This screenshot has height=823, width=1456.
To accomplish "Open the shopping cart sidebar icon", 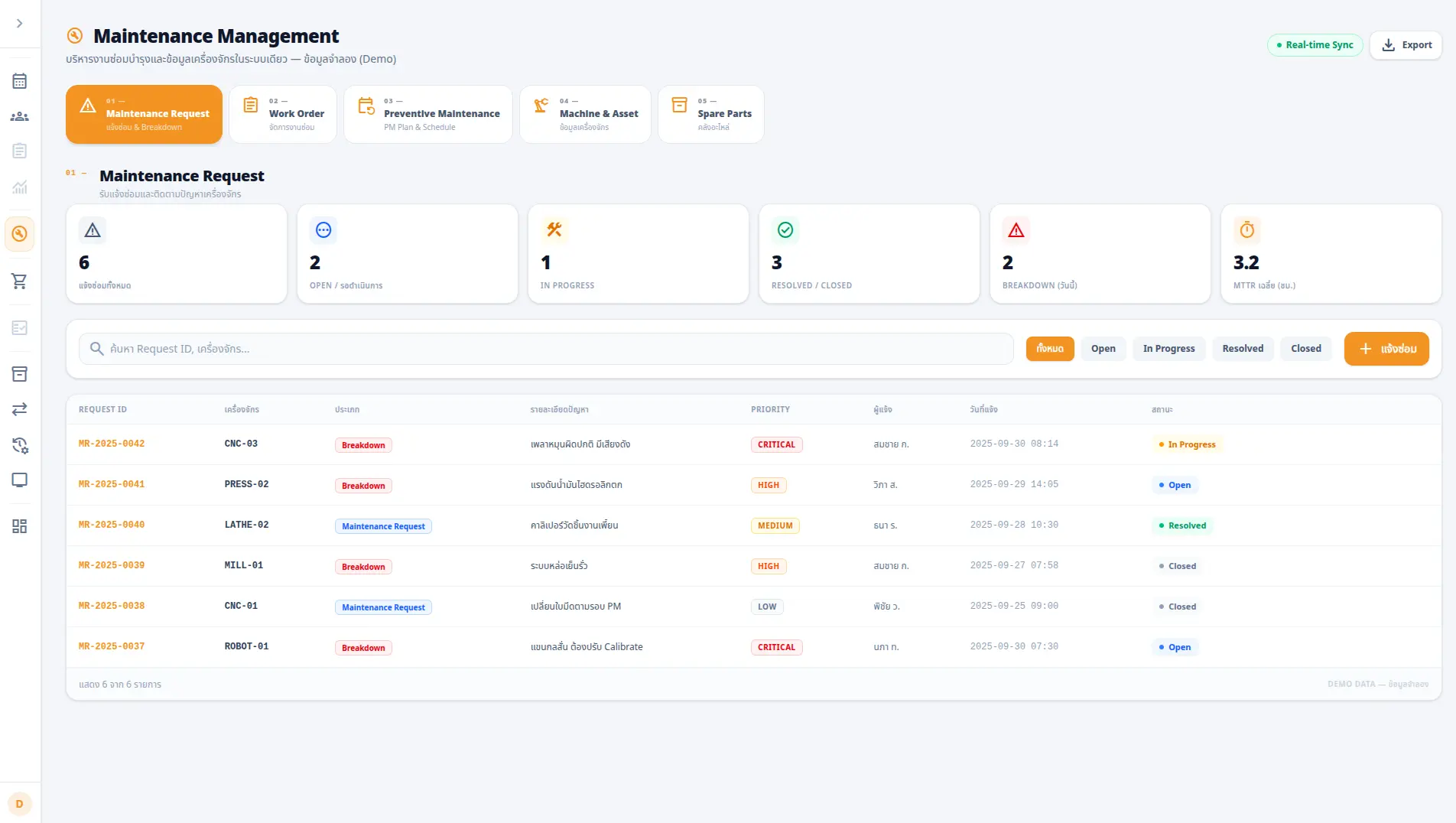I will (x=20, y=281).
